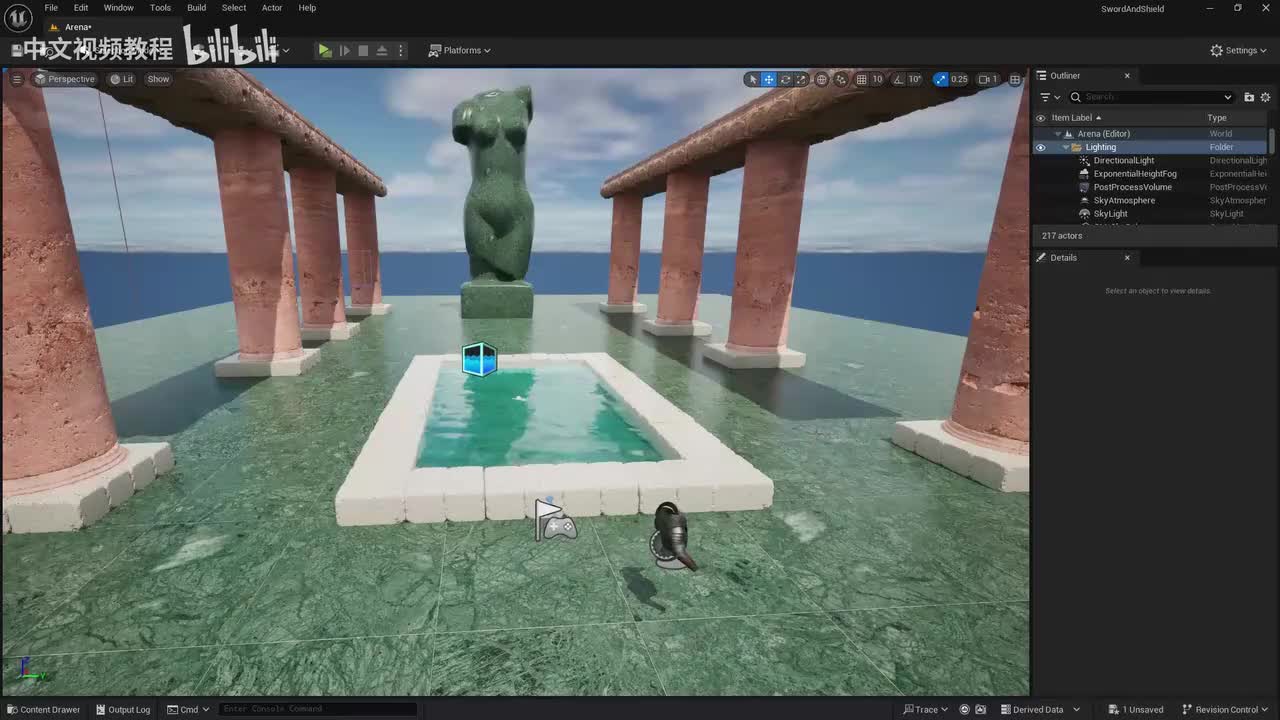Open scale snap value 0.25 menu
This screenshot has height=720, width=1280.
959,79
